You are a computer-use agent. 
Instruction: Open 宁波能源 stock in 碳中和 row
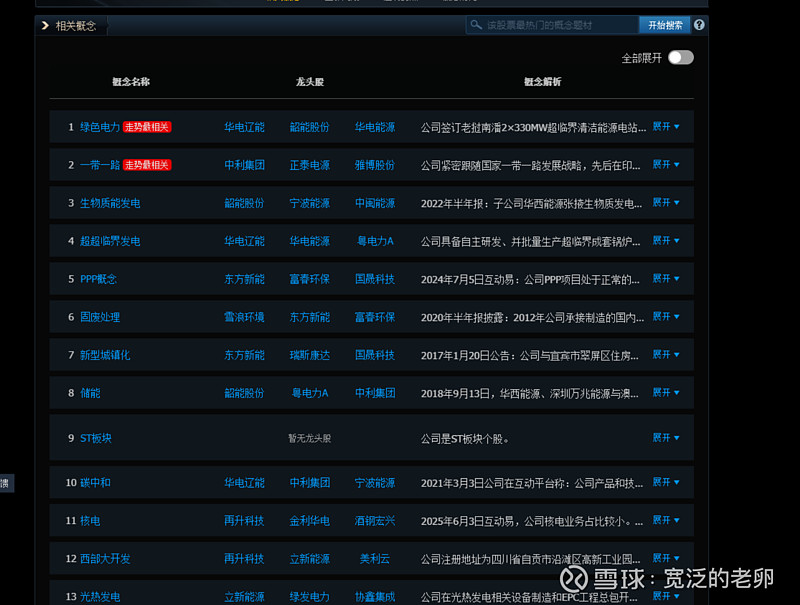coord(375,483)
